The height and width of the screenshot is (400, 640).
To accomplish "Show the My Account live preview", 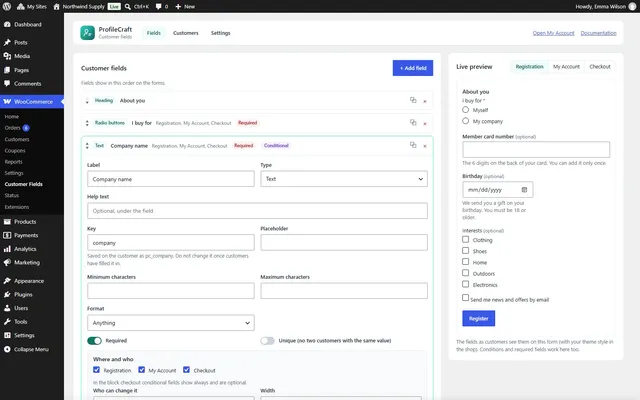I will [566, 67].
